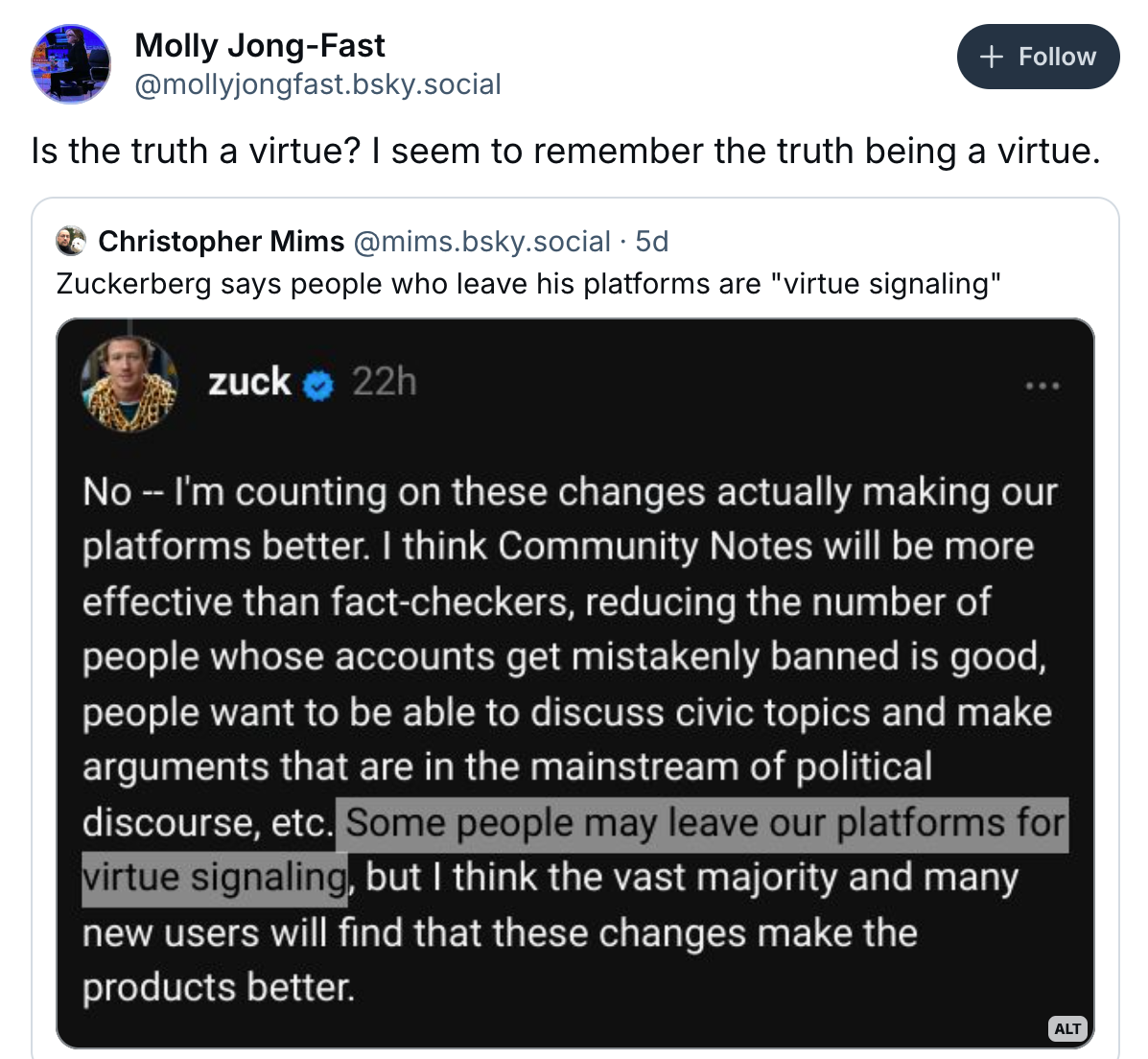Click 'products better.' line in the embedded screenshot
The width and height of the screenshot is (1148, 1059).
pyautogui.click(x=219, y=988)
